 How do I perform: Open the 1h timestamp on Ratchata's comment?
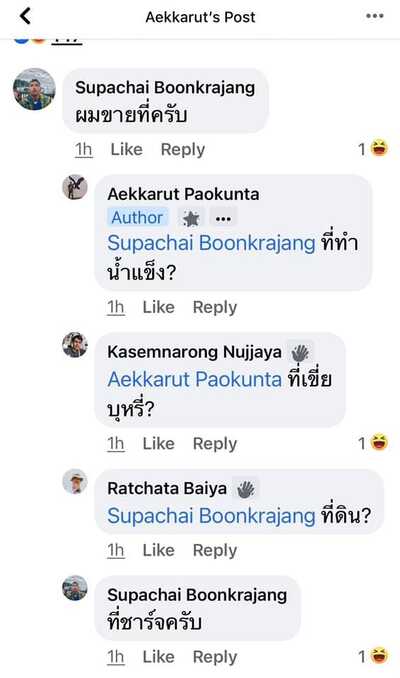click(x=116, y=550)
